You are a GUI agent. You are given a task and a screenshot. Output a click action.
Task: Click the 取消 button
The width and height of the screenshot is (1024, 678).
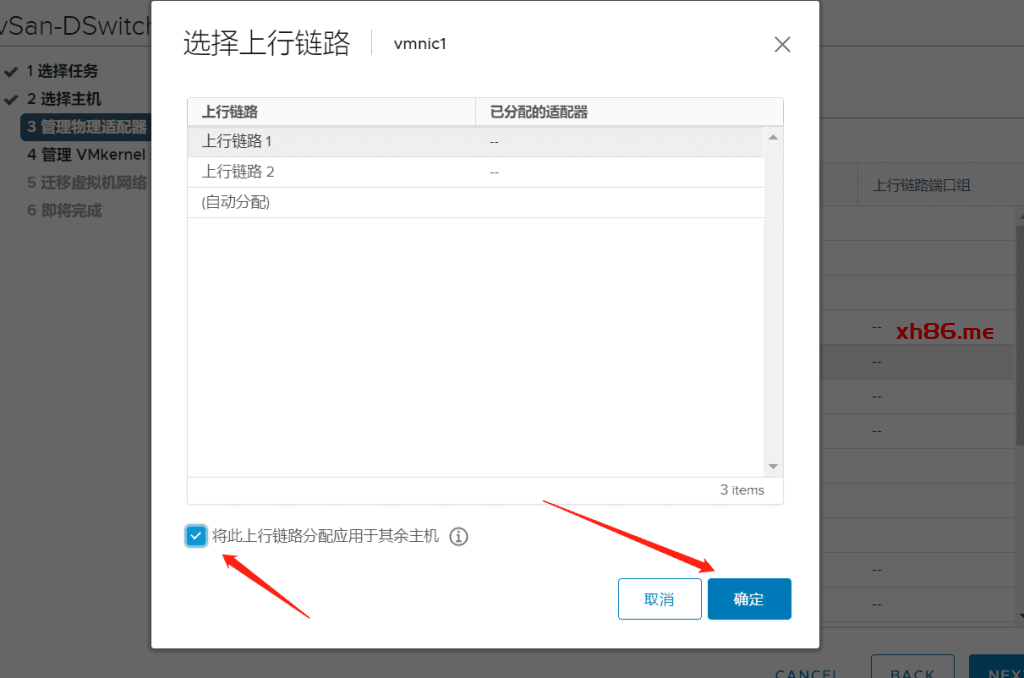(660, 599)
